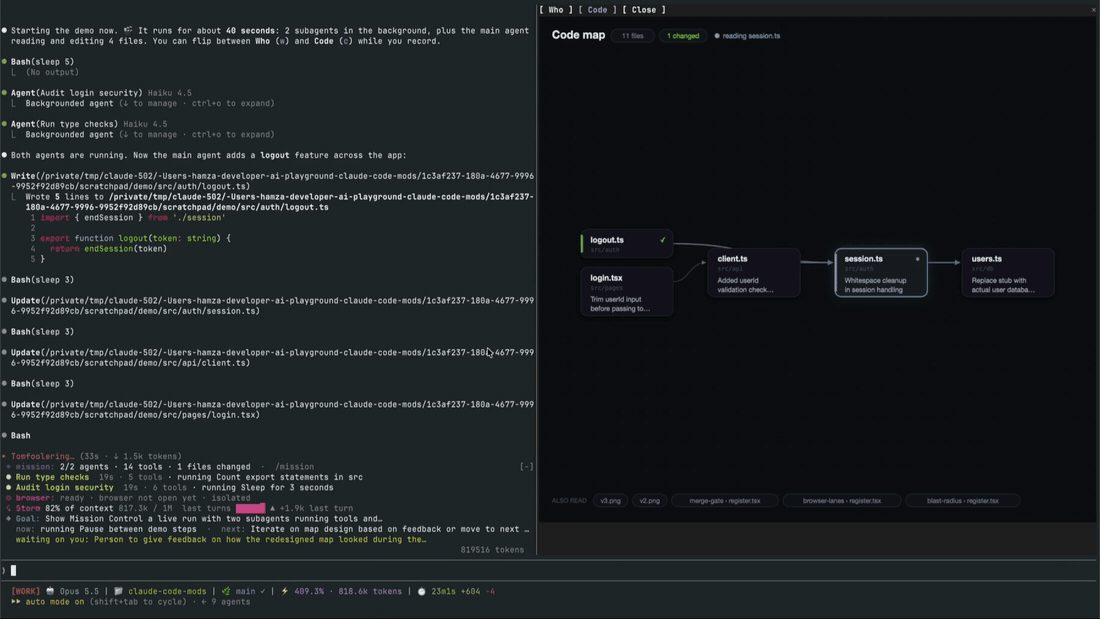1100x619 pixels.
Task: Click the 11 files pill
Action: (632, 36)
